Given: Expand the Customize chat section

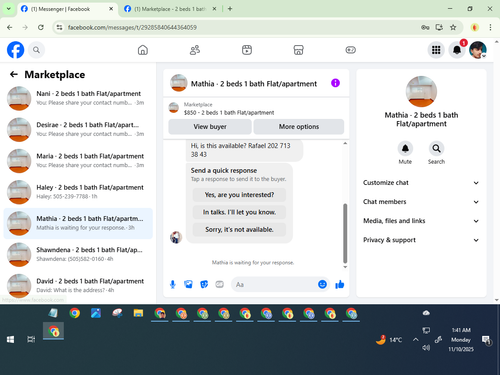Looking at the screenshot, I should (x=421, y=183).
